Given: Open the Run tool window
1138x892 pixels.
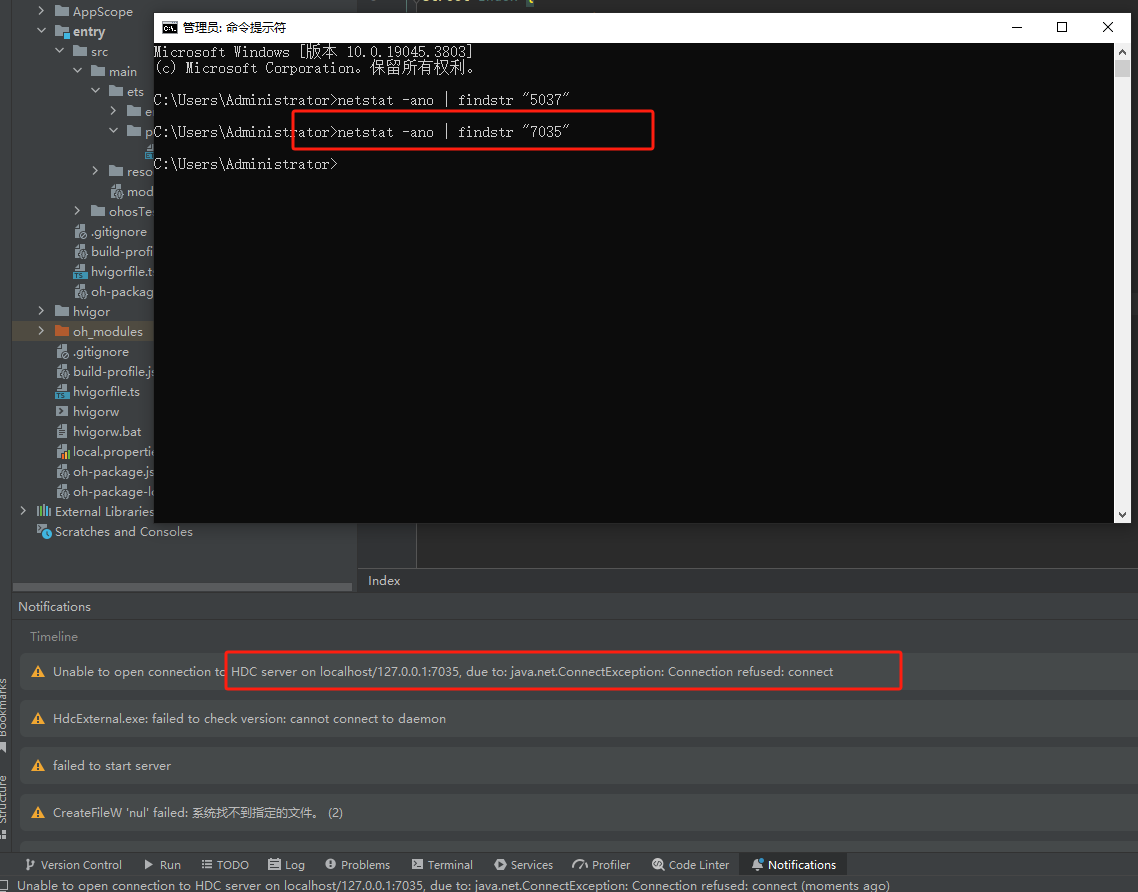Looking at the screenshot, I should pos(163,864).
